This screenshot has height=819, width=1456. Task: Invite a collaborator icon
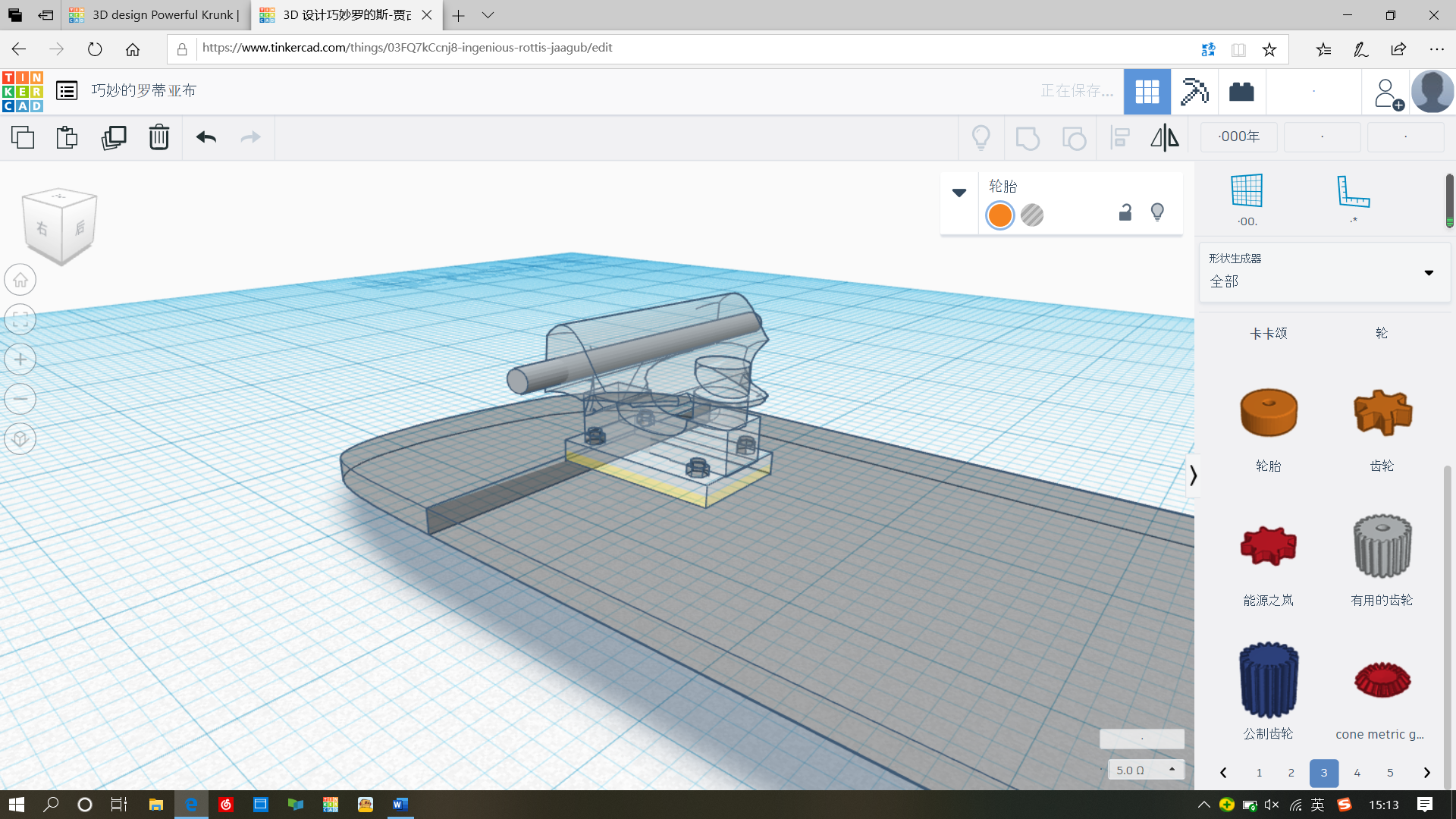[x=1388, y=93]
